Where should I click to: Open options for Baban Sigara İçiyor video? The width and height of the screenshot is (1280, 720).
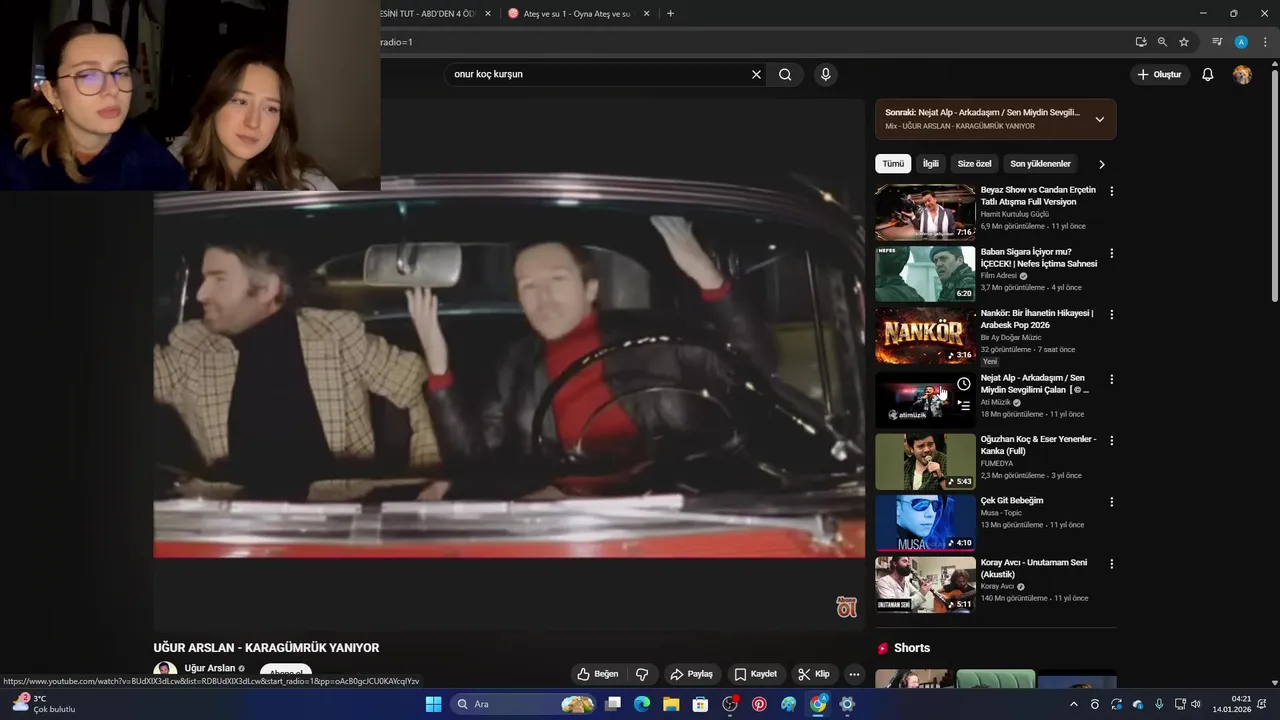[1111, 253]
